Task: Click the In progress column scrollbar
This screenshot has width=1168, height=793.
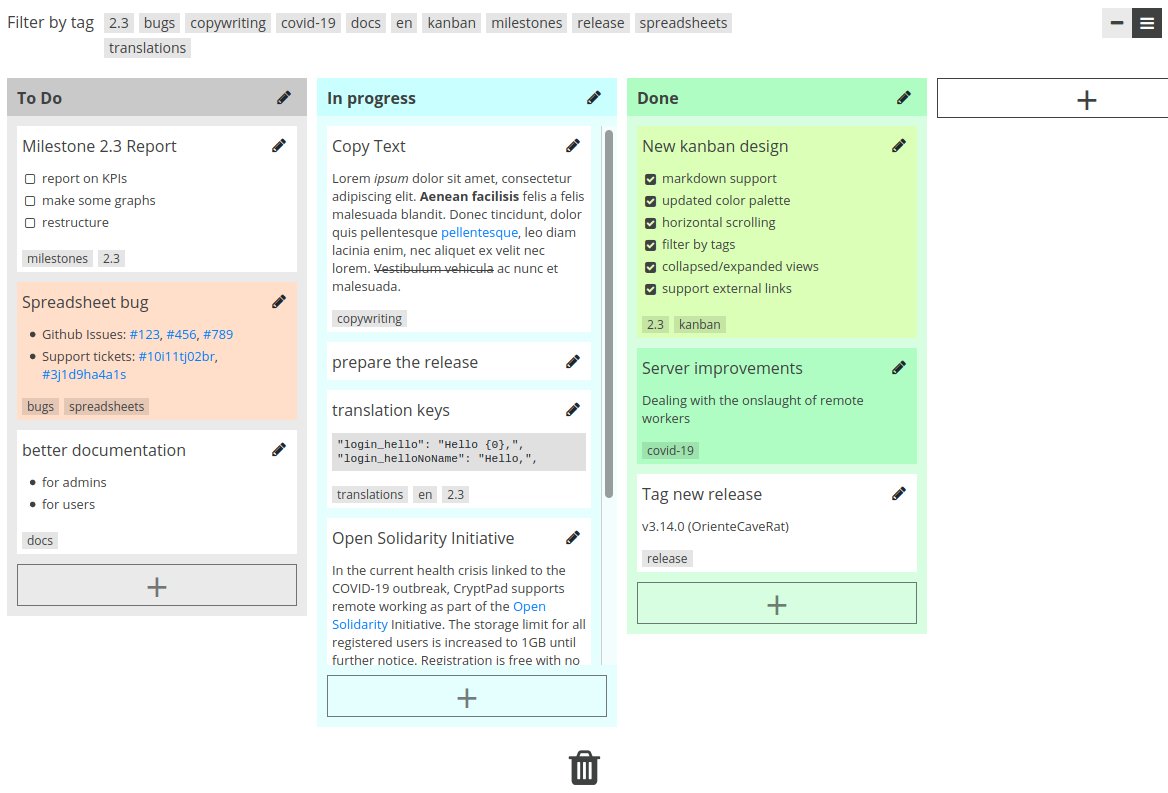Action: tap(609, 313)
